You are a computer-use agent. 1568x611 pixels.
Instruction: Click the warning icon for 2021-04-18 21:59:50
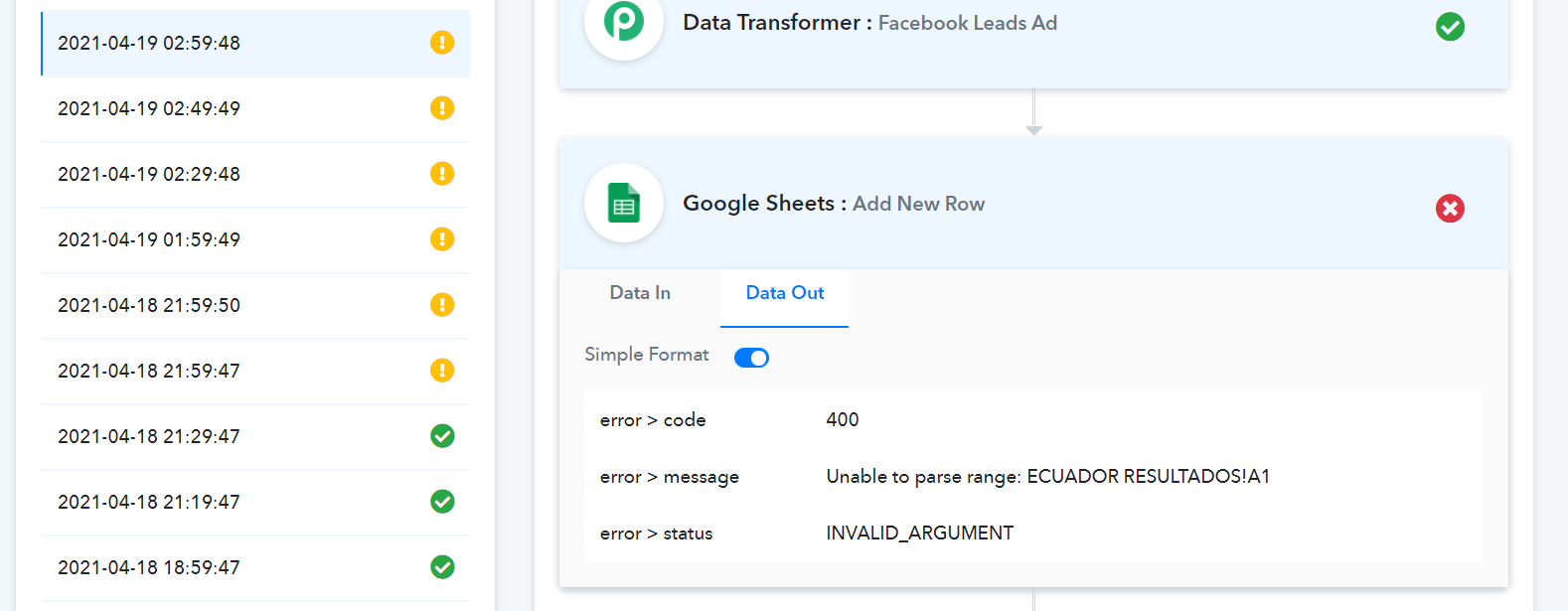pos(442,305)
